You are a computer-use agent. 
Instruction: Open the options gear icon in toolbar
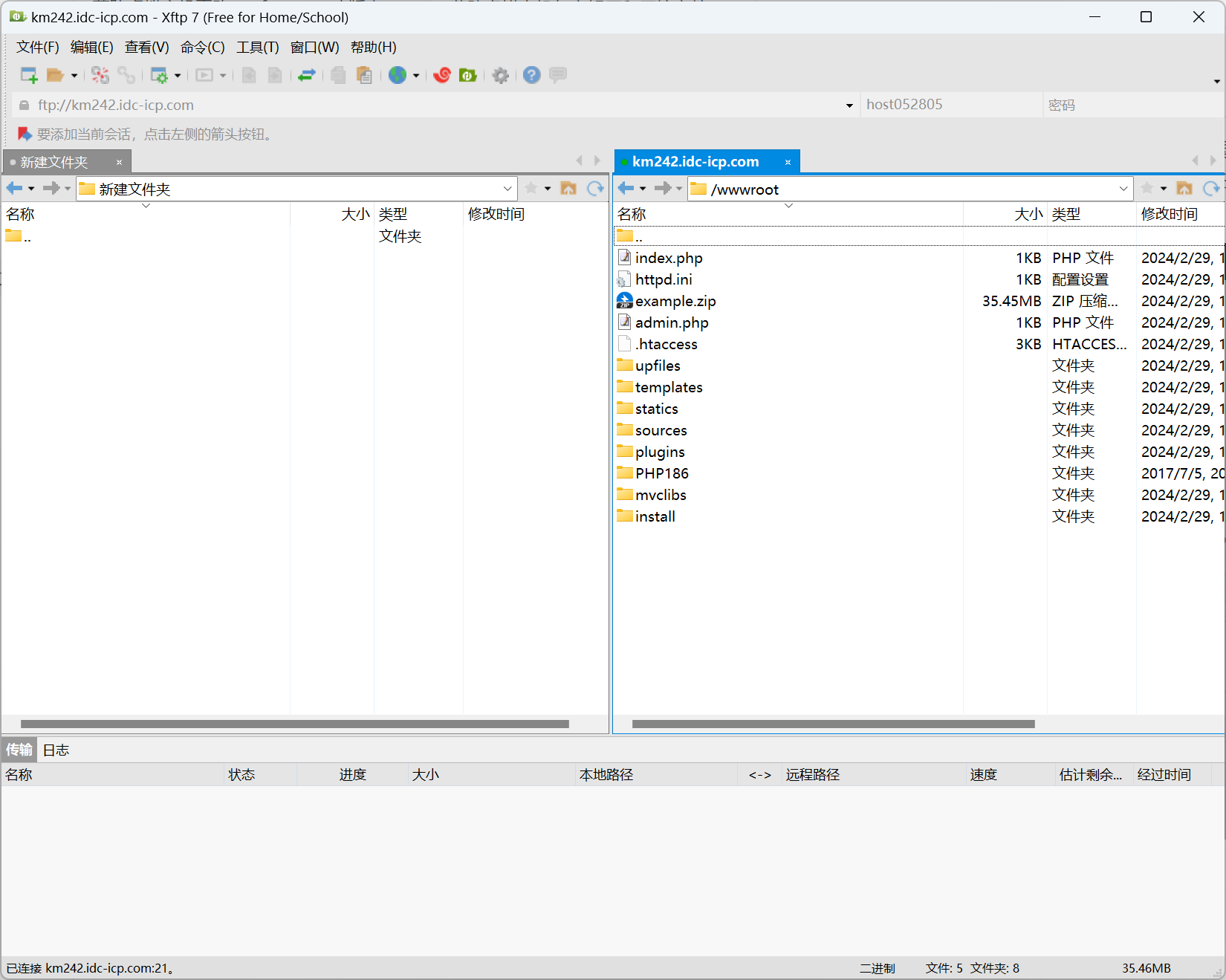point(501,75)
